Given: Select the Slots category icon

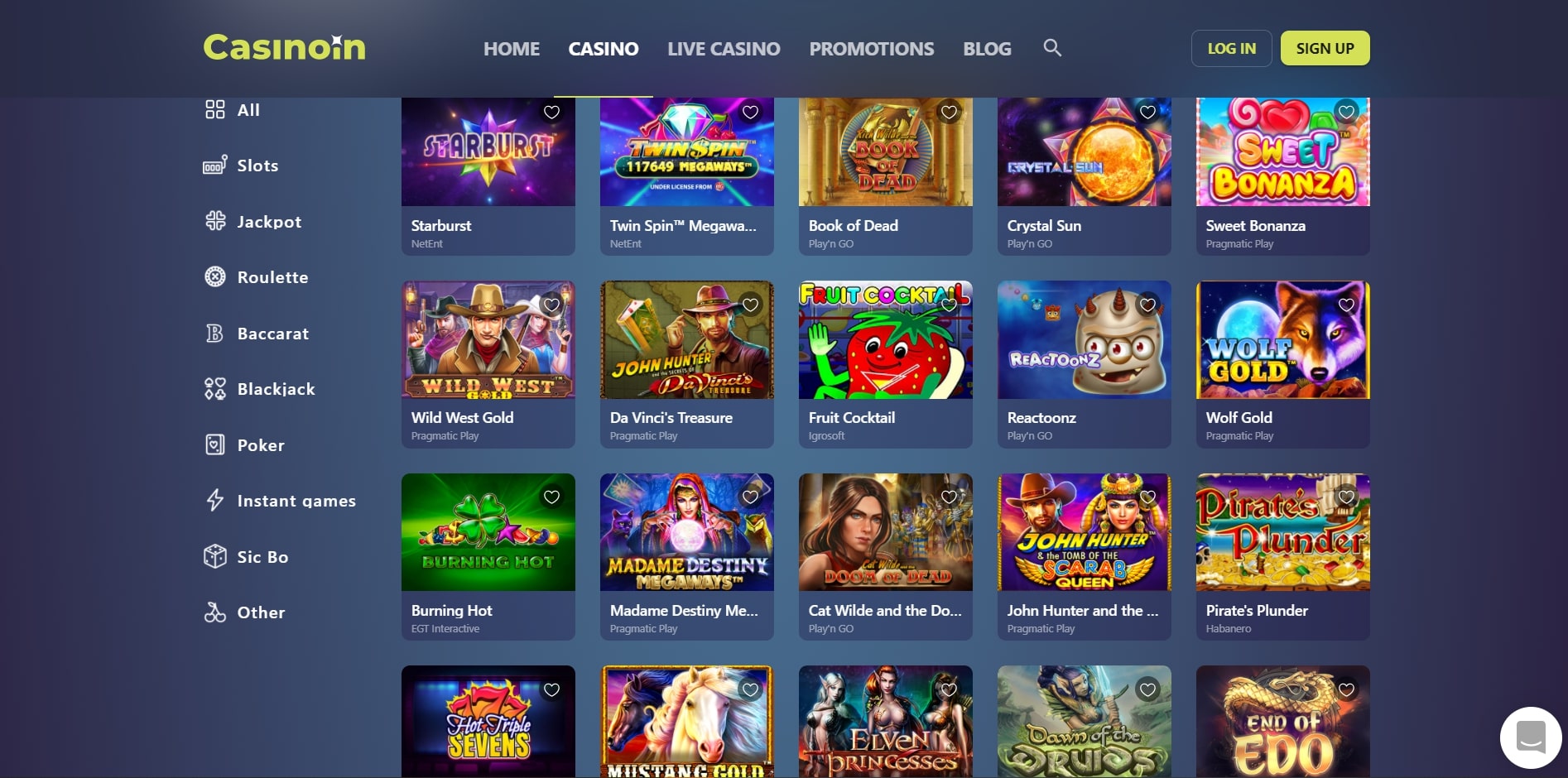Looking at the screenshot, I should (215, 166).
